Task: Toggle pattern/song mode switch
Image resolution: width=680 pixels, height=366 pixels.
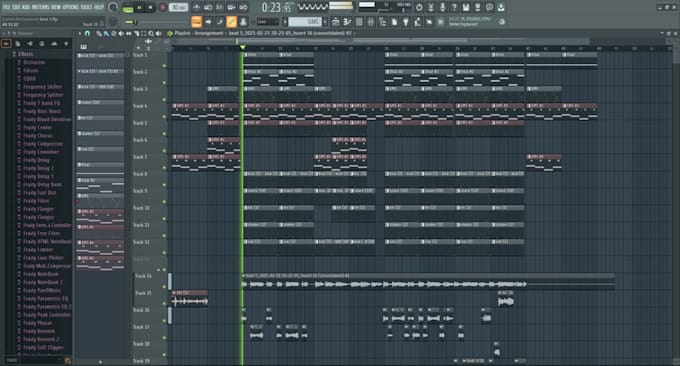Action: [128, 8]
